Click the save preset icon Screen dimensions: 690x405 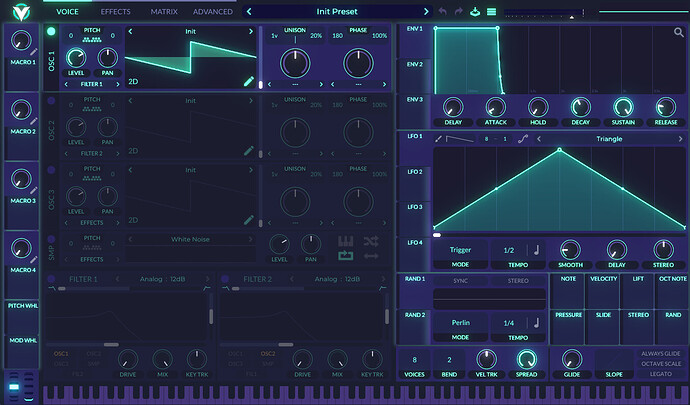click(x=474, y=11)
